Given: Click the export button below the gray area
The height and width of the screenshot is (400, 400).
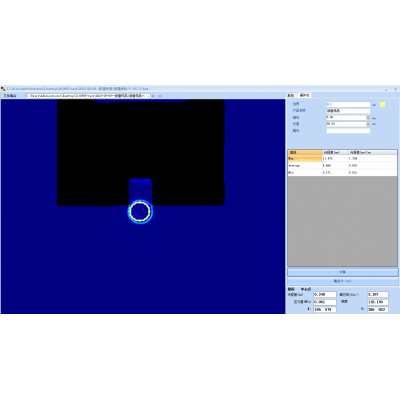Looking at the screenshot, I should (x=343, y=281).
